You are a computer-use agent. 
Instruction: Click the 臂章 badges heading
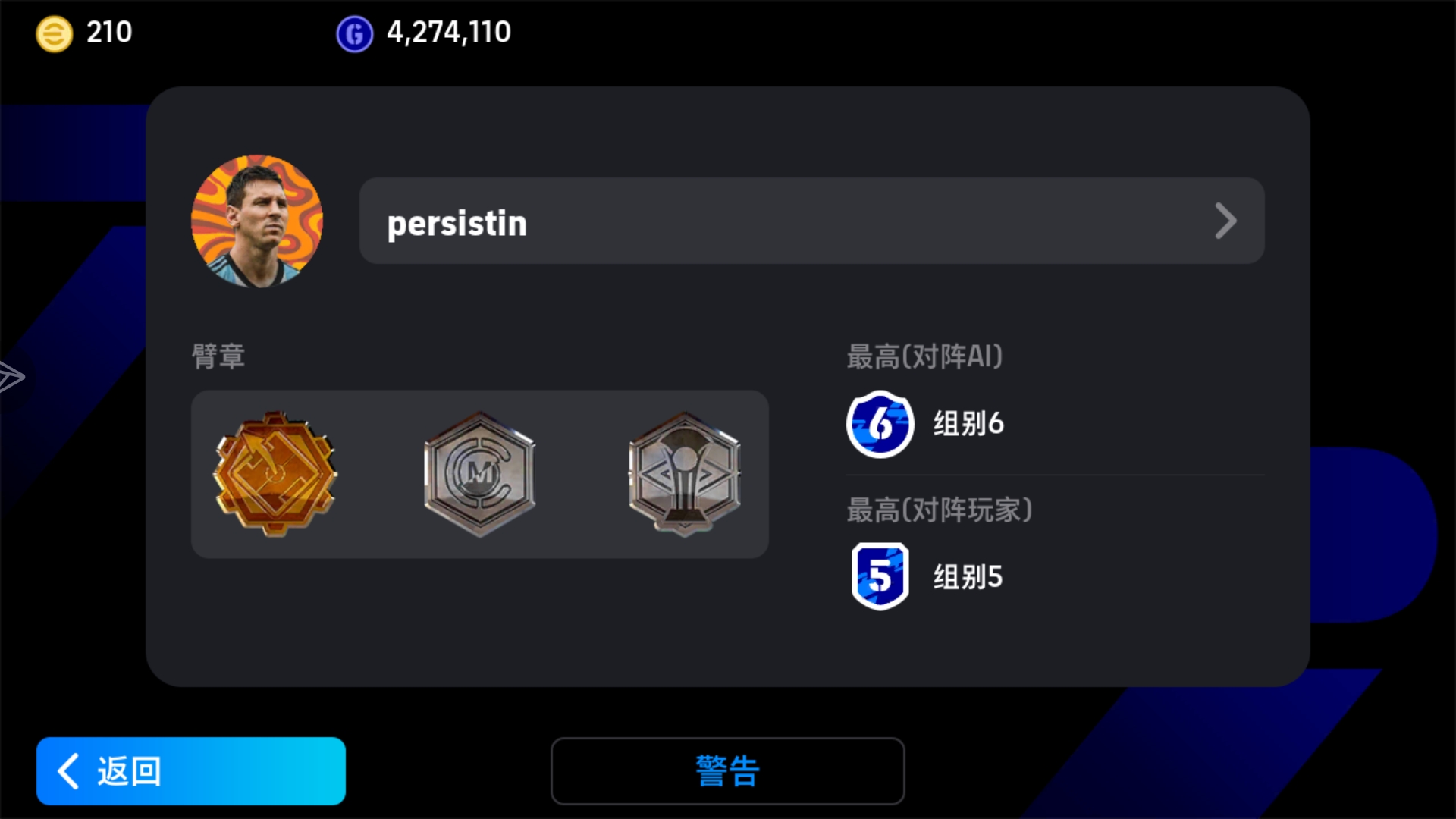click(218, 356)
